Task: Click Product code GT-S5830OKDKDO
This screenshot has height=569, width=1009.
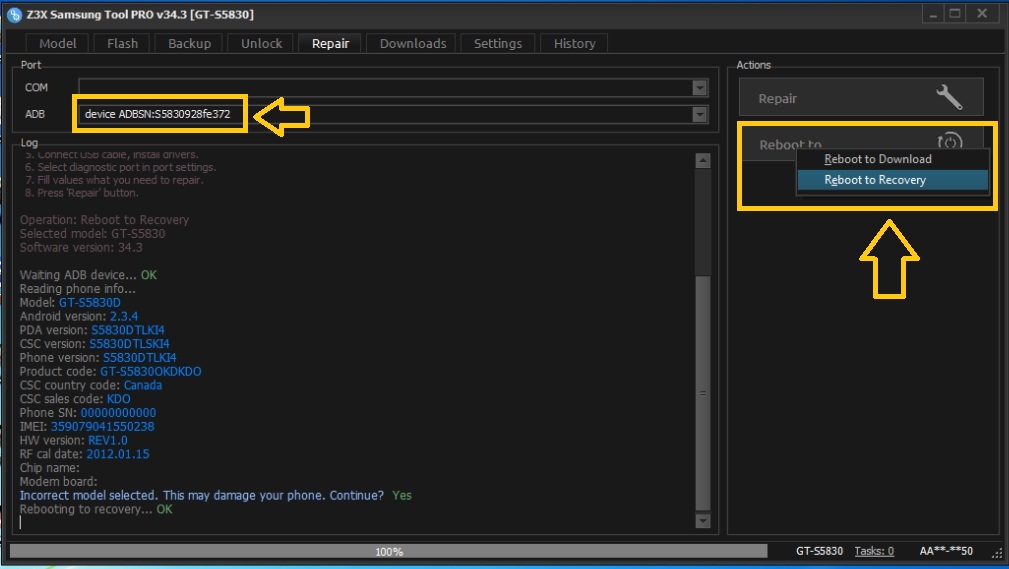Action: (x=151, y=371)
